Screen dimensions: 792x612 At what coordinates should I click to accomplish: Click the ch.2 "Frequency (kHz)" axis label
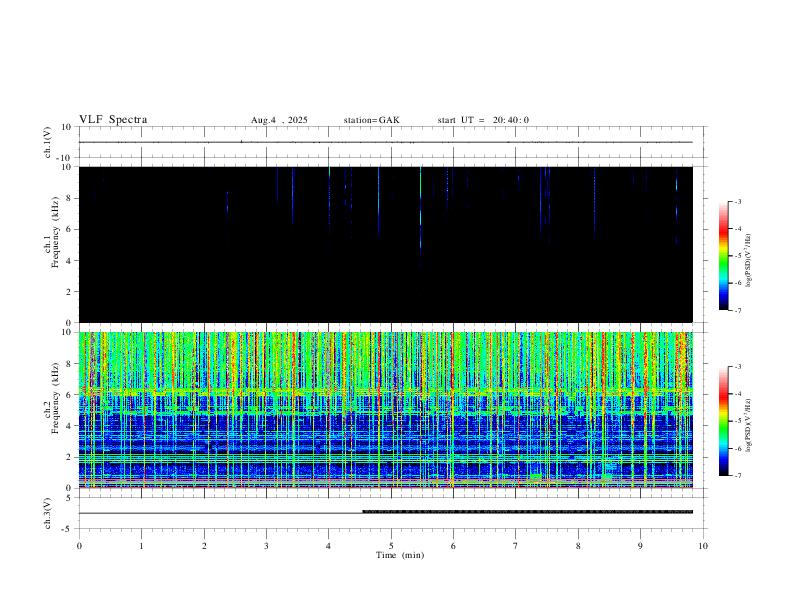(56, 398)
